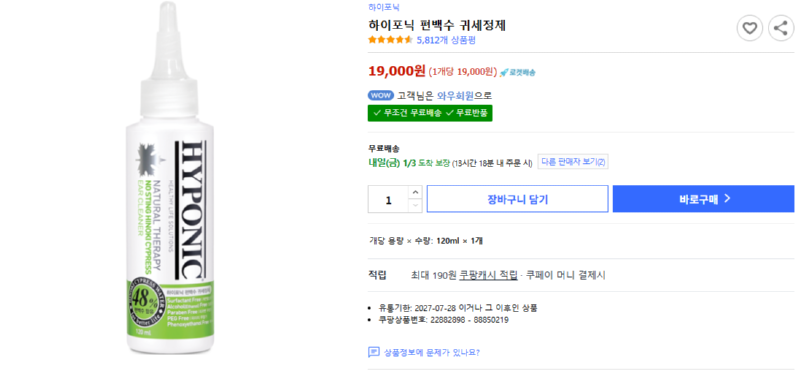Click the green 무조건 무료배송 banner
800x370 pixels.
[x=430, y=113]
